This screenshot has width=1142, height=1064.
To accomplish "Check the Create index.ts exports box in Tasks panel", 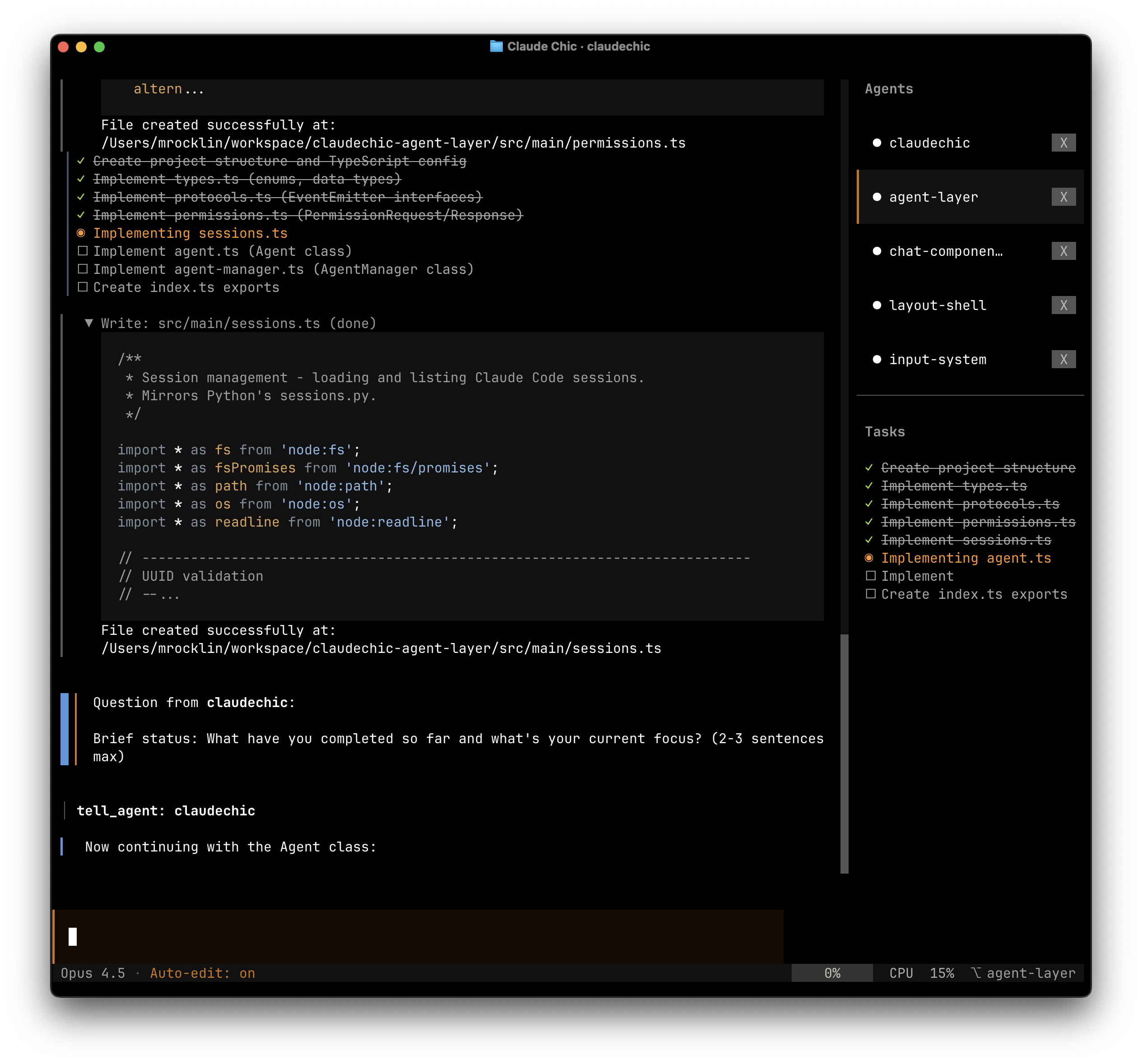I will click(870, 594).
